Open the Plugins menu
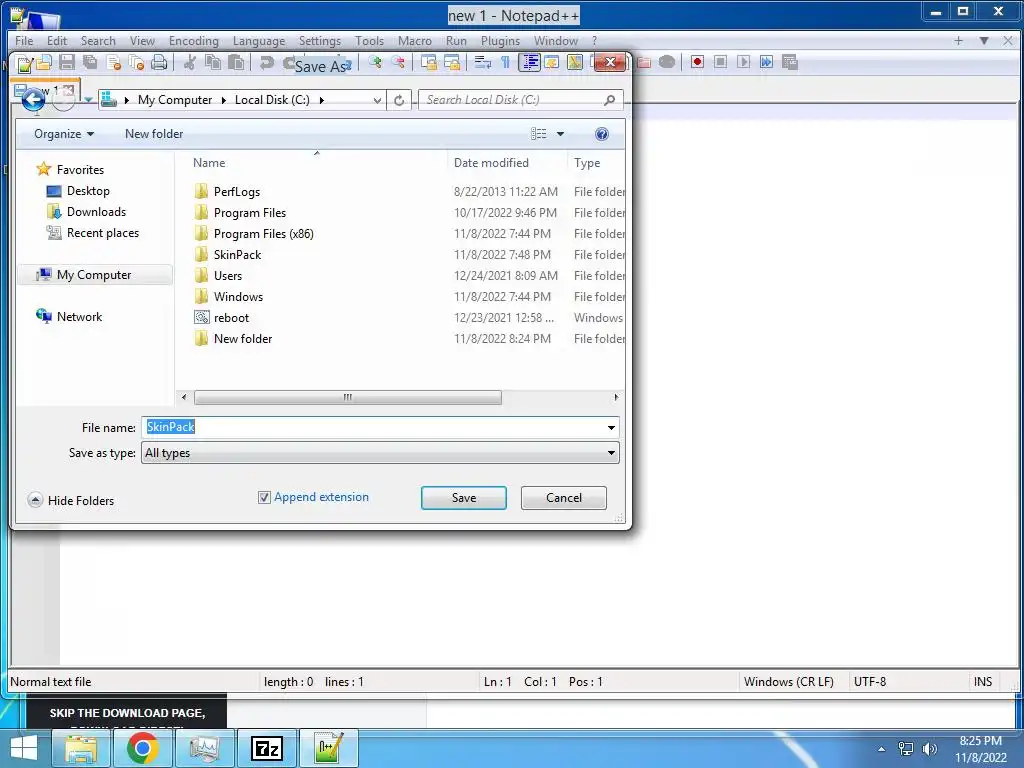This screenshot has width=1024, height=768. [x=500, y=40]
